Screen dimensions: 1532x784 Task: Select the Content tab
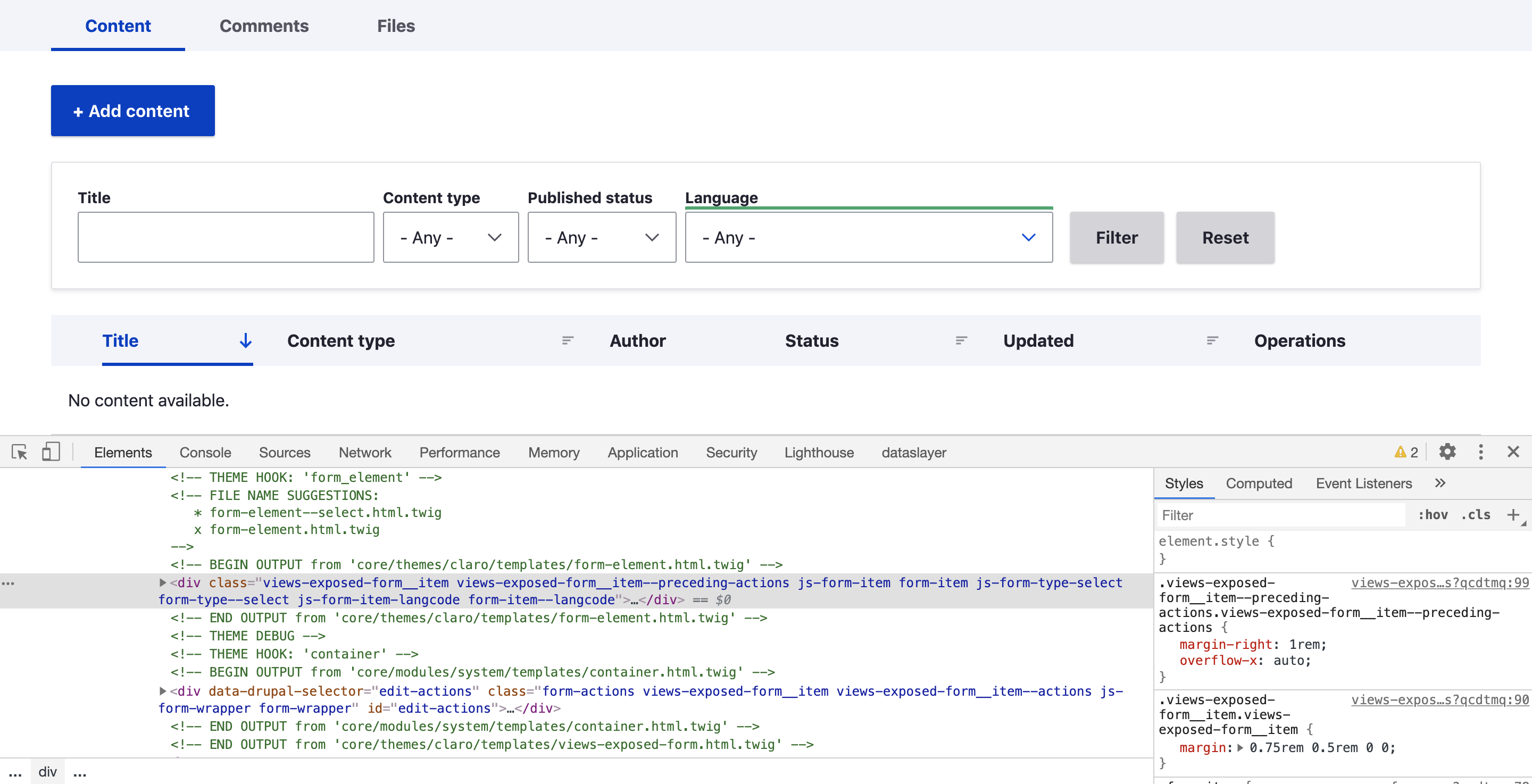(x=118, y=26)
